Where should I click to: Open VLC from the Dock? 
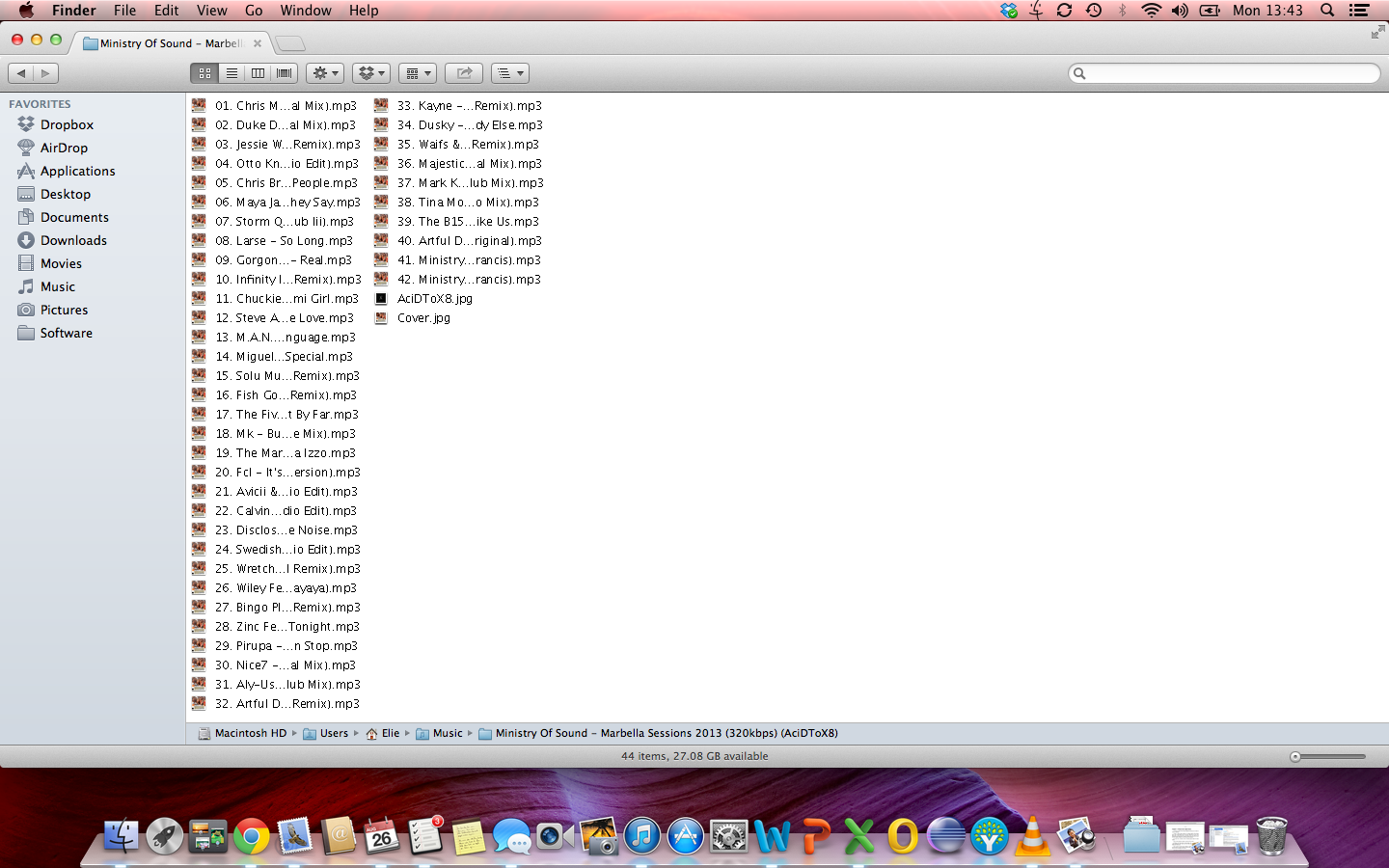pos(1032,836)
